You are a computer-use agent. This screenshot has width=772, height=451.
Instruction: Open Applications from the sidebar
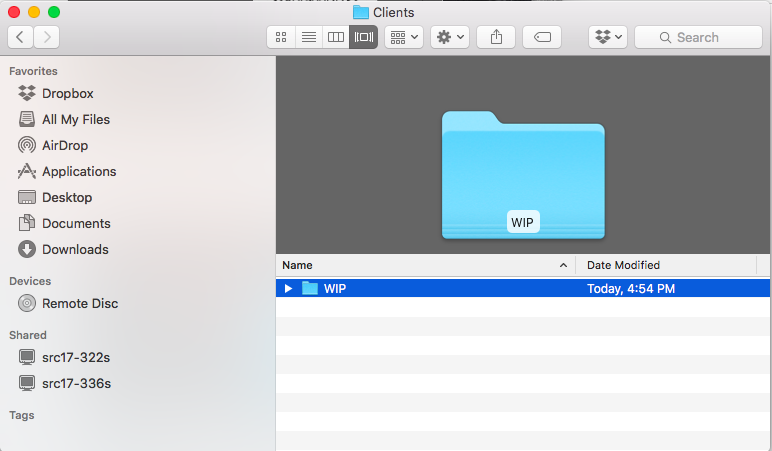click(78, 171)
